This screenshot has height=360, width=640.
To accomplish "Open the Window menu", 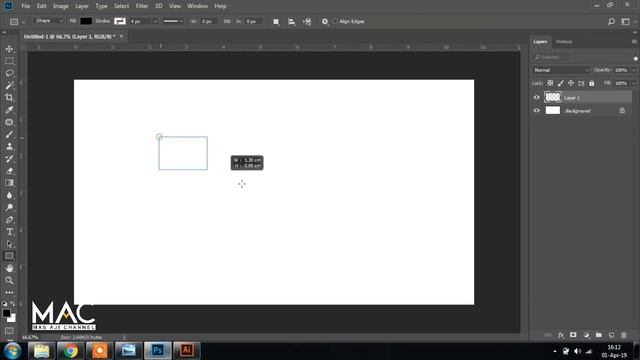I will pyautogui.click(x=198, y=6).
